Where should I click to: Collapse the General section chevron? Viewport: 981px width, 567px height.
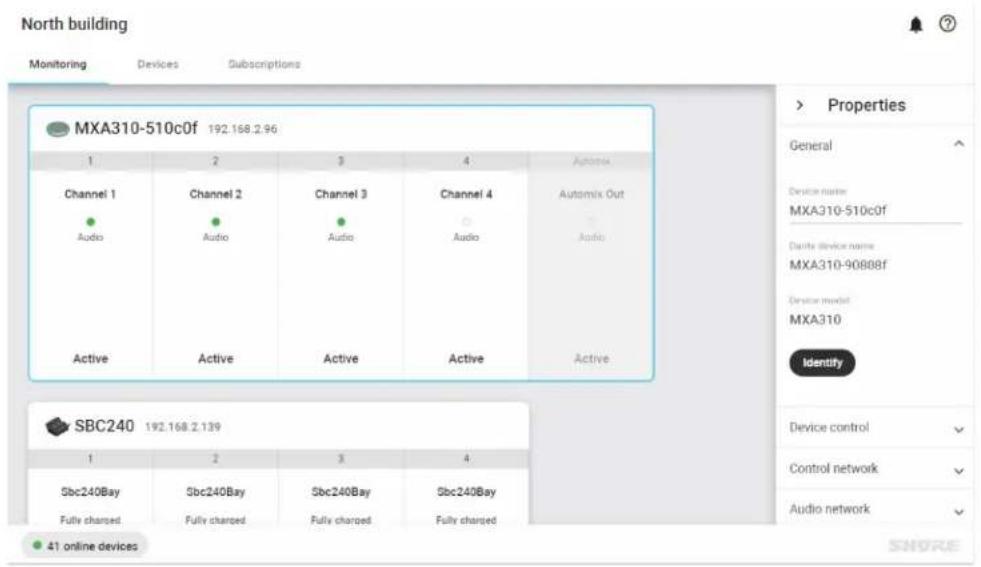point(958,145)
